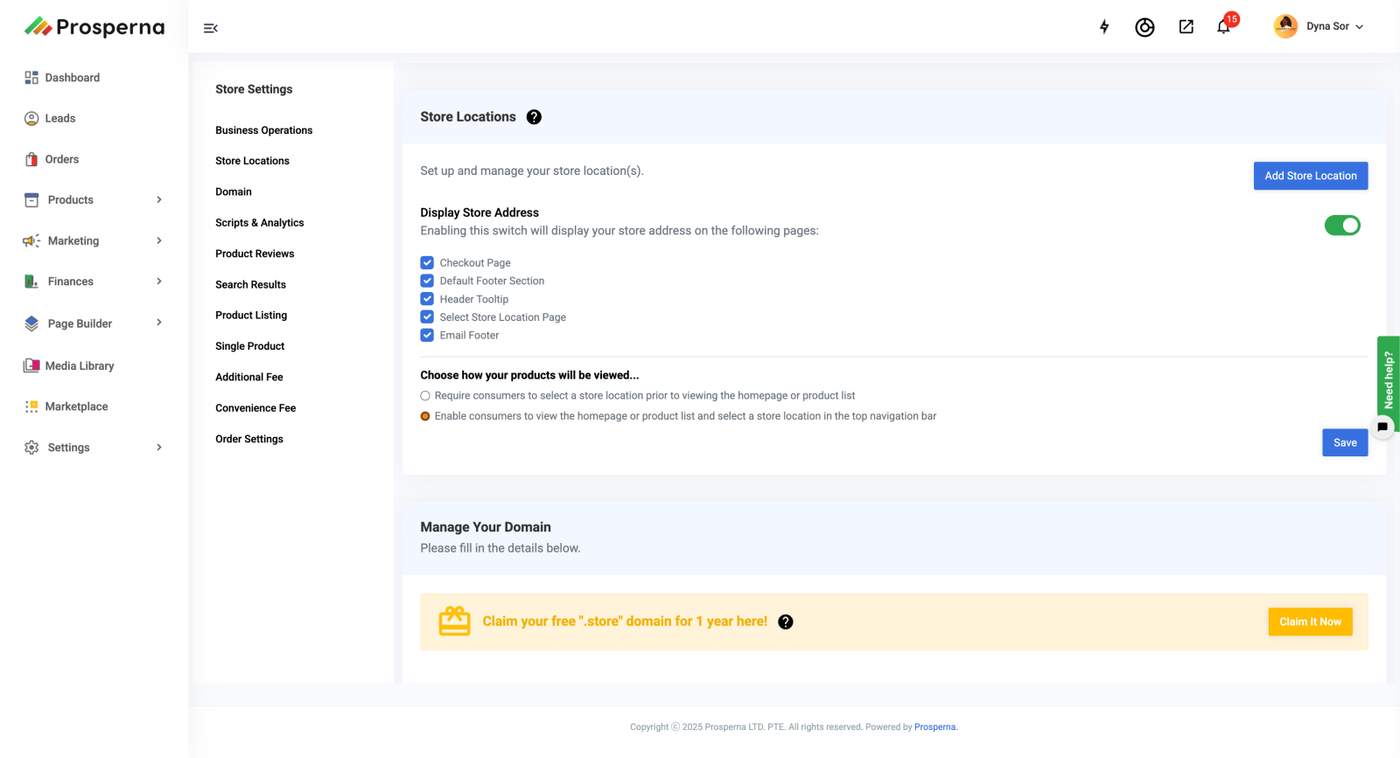This screenshot has height=758, width=1400.
Task: Open the Dyna Sor account dropdown
Action: click(1319, 27)
